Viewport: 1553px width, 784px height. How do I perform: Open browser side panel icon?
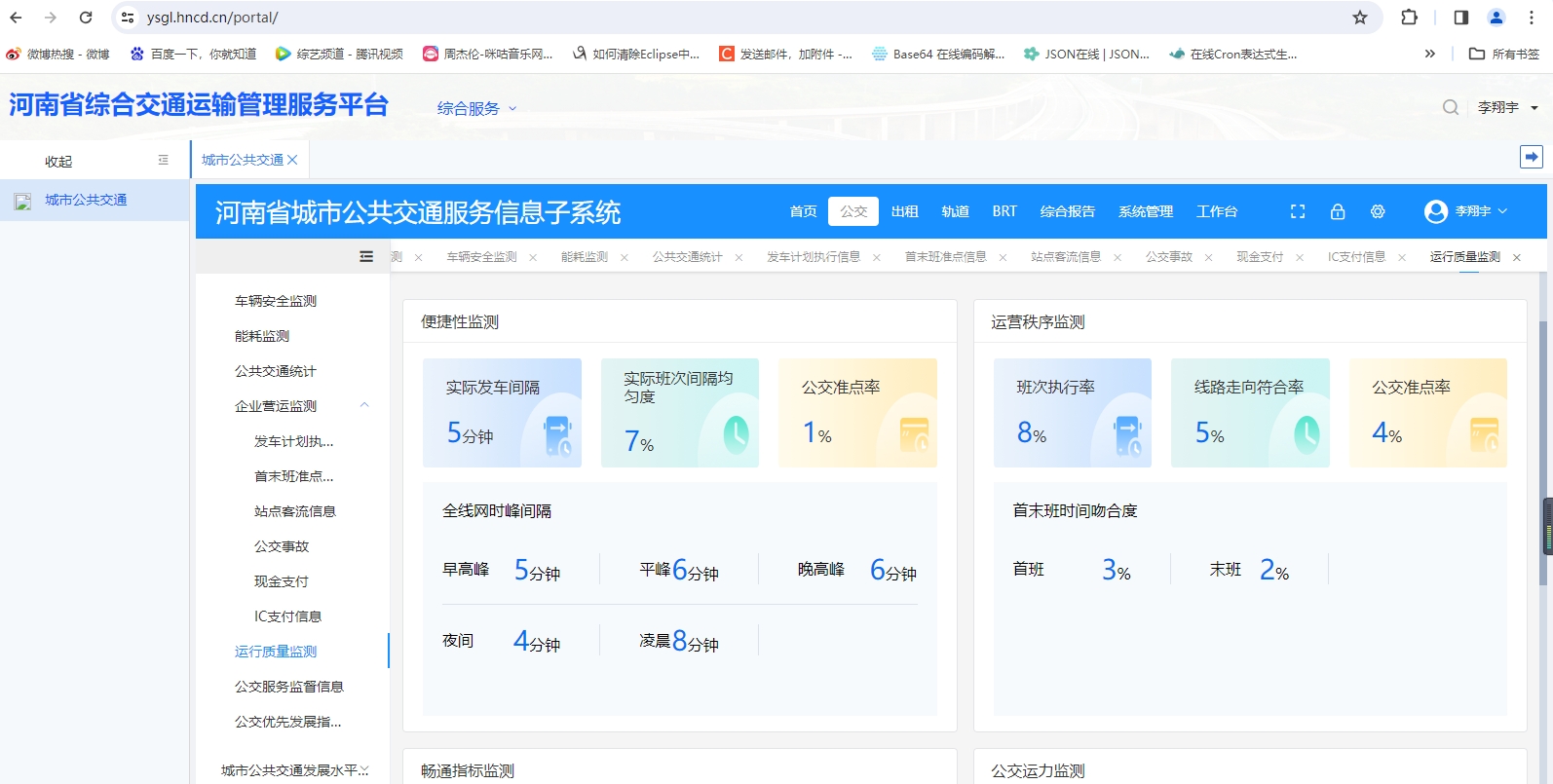click(1460, 18)
